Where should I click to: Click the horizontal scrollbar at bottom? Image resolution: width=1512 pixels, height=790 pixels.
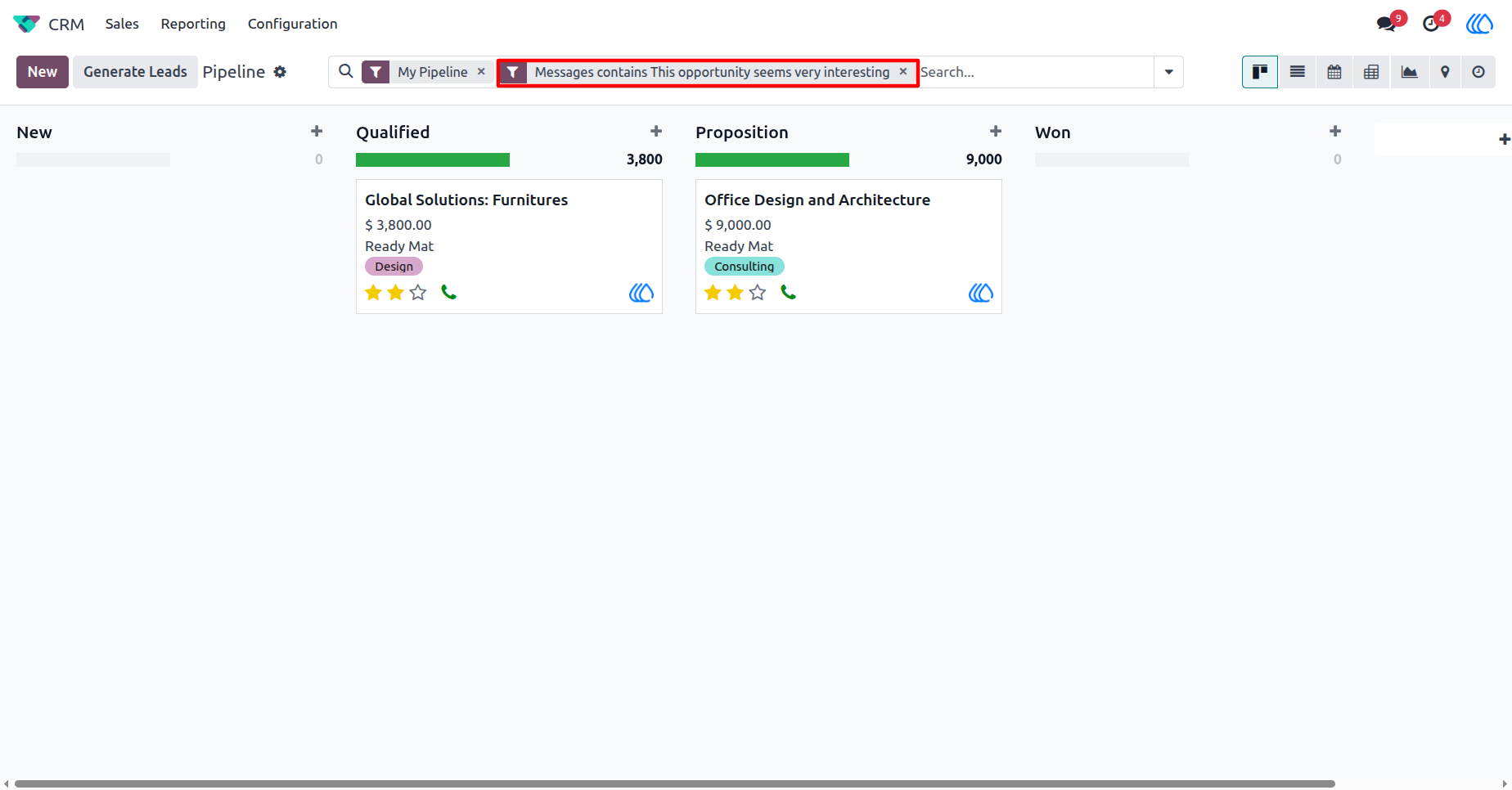[675, 783]
